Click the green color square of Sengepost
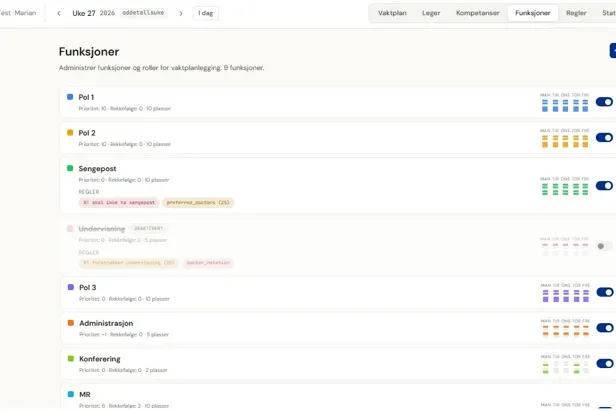616x411 pixels. [x=70, y=168]
